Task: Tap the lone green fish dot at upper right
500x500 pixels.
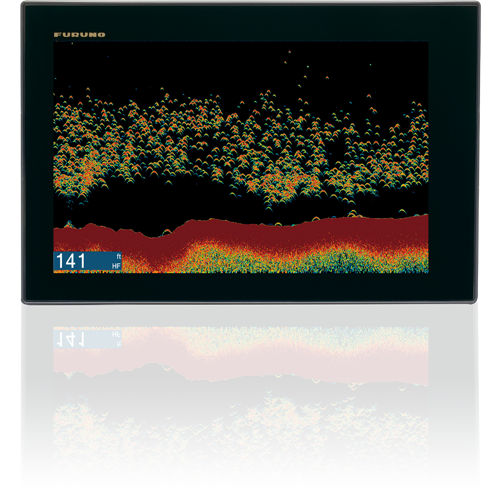Action: click(370, 64)
